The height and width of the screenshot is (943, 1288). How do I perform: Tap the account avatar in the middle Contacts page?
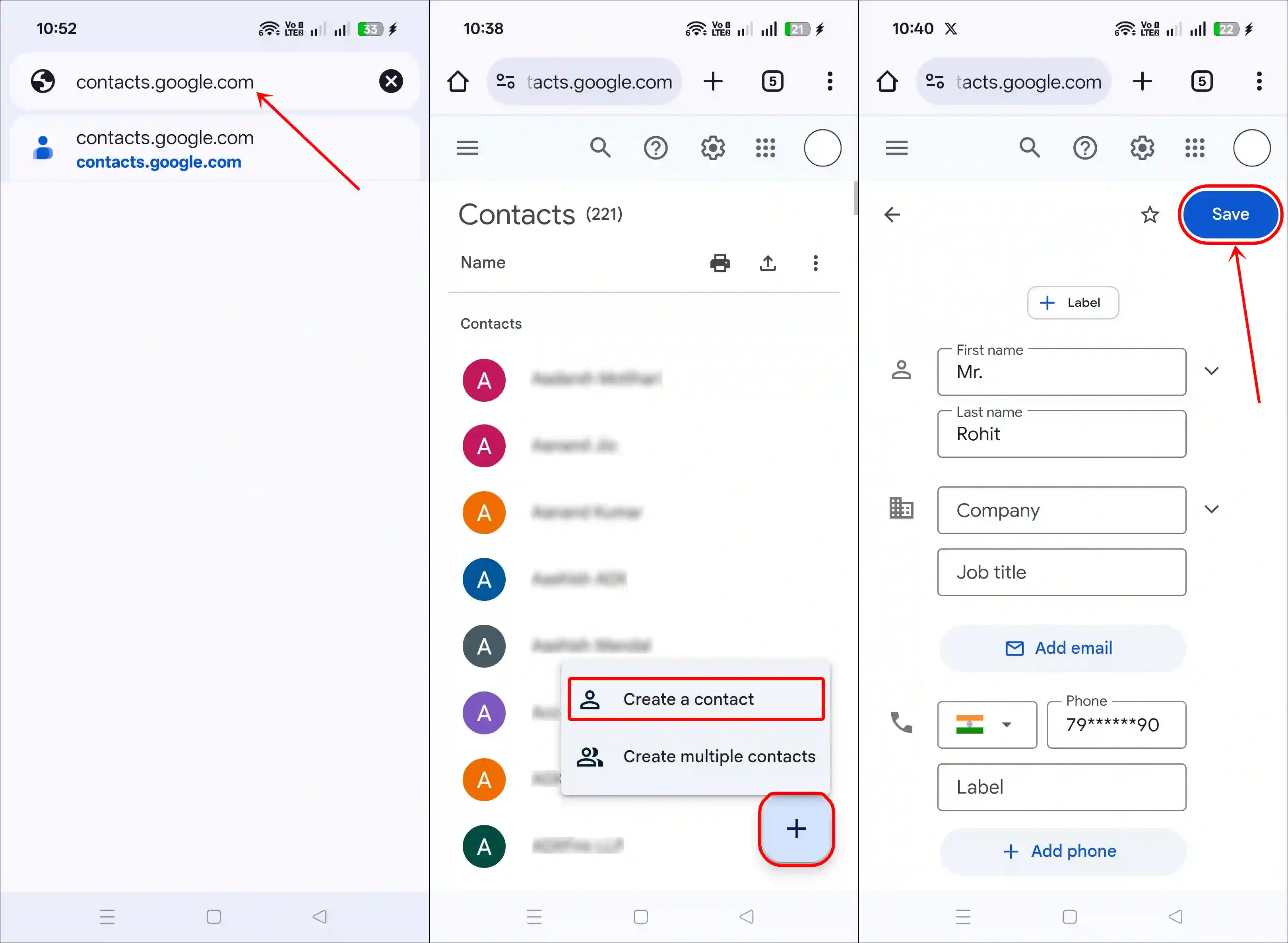coord(822,148)
